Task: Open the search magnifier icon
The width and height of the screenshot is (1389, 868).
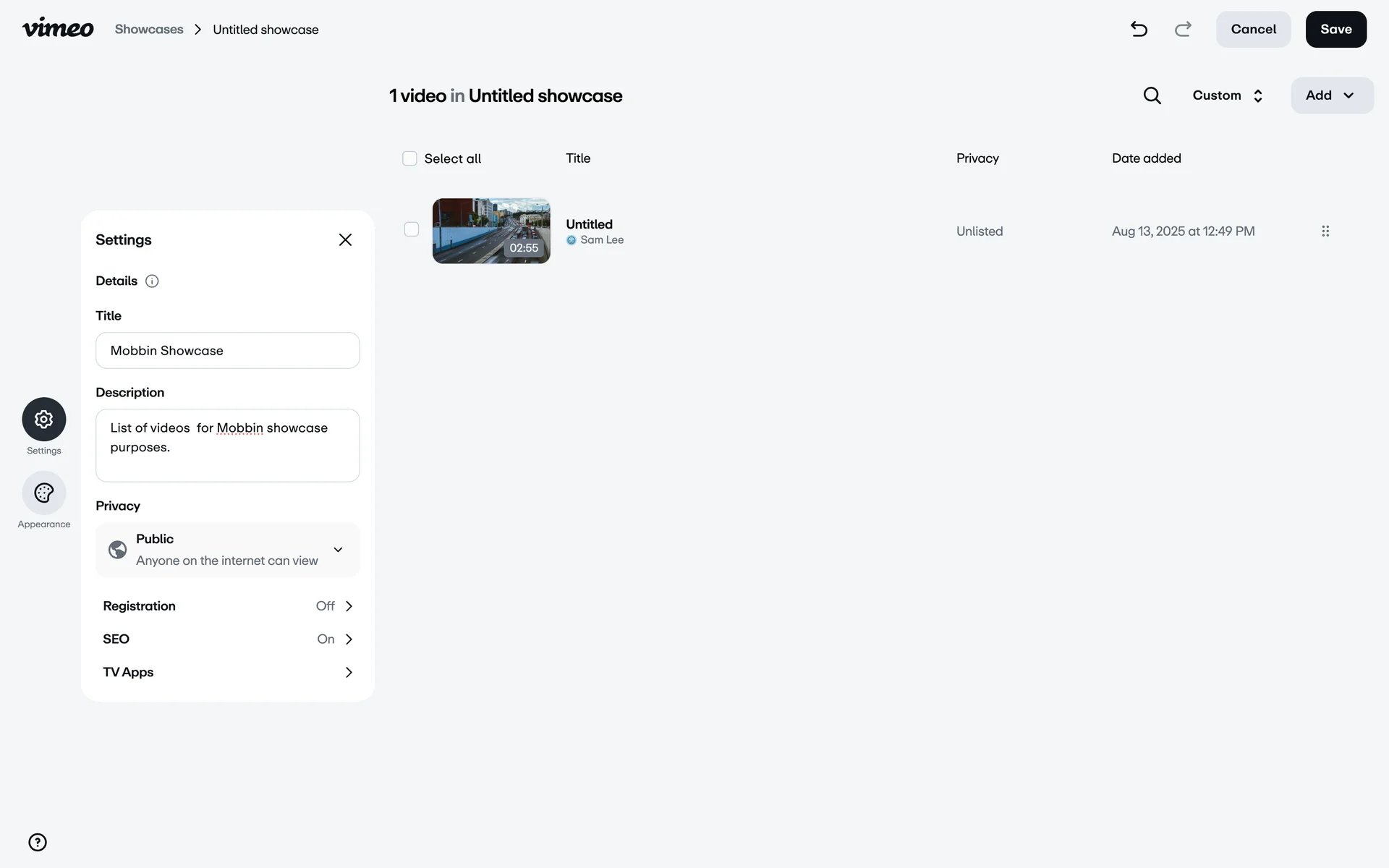Action: coord(1152,95)
